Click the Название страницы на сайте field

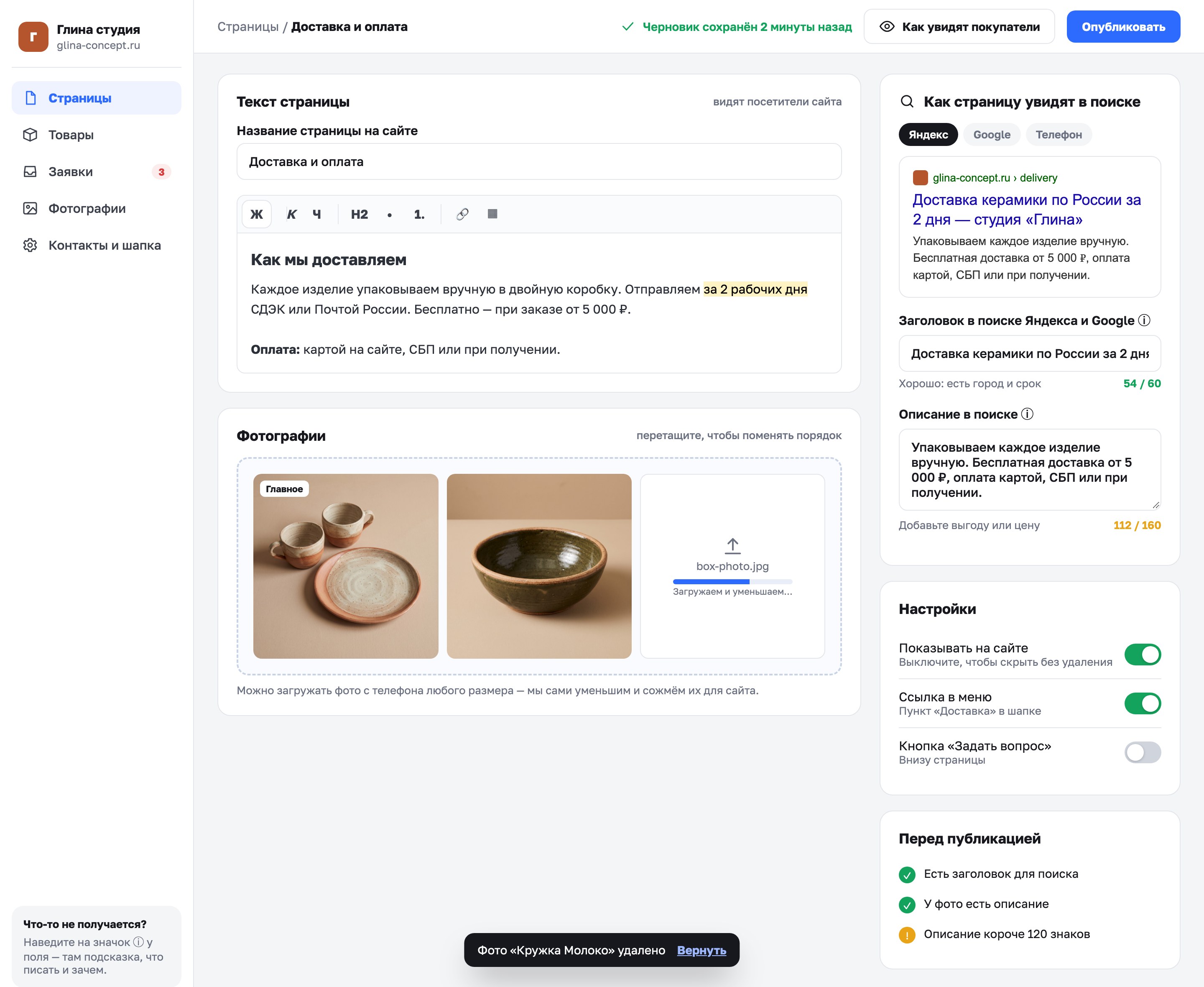(x=538, y=161)
